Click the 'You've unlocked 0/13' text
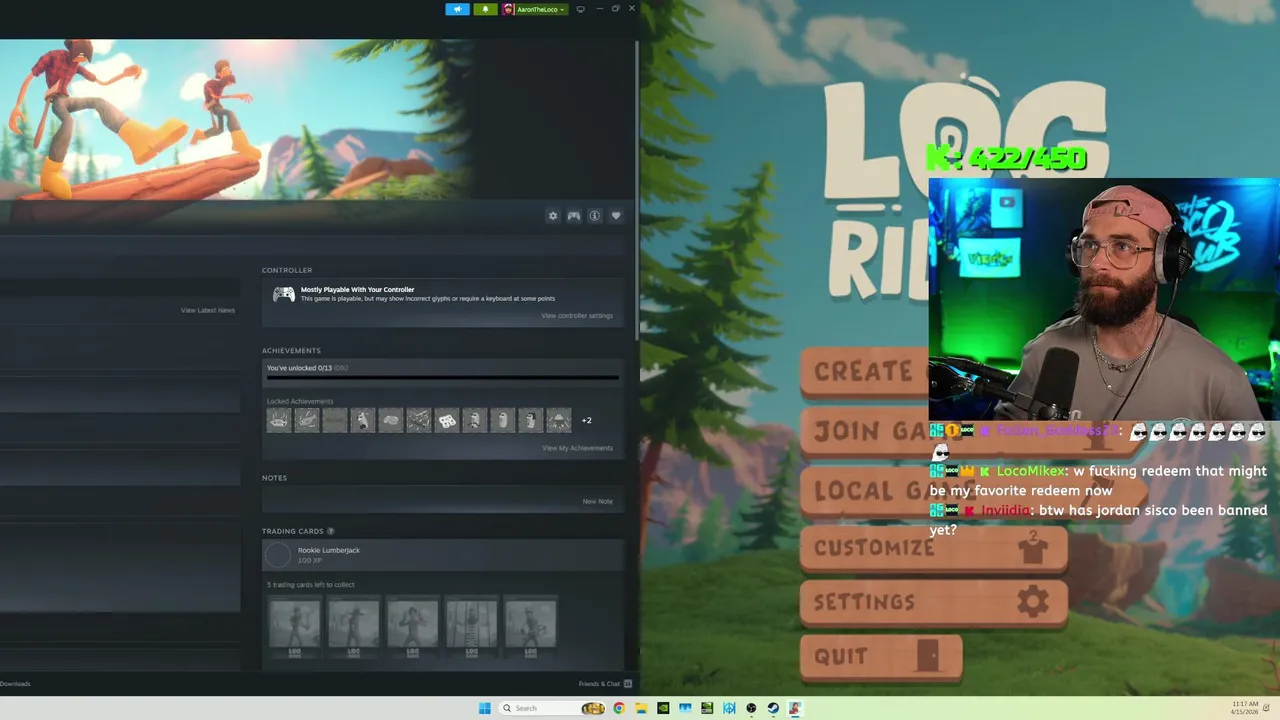This screenshot has height=720, width=1280. click(x=299, y=368)
